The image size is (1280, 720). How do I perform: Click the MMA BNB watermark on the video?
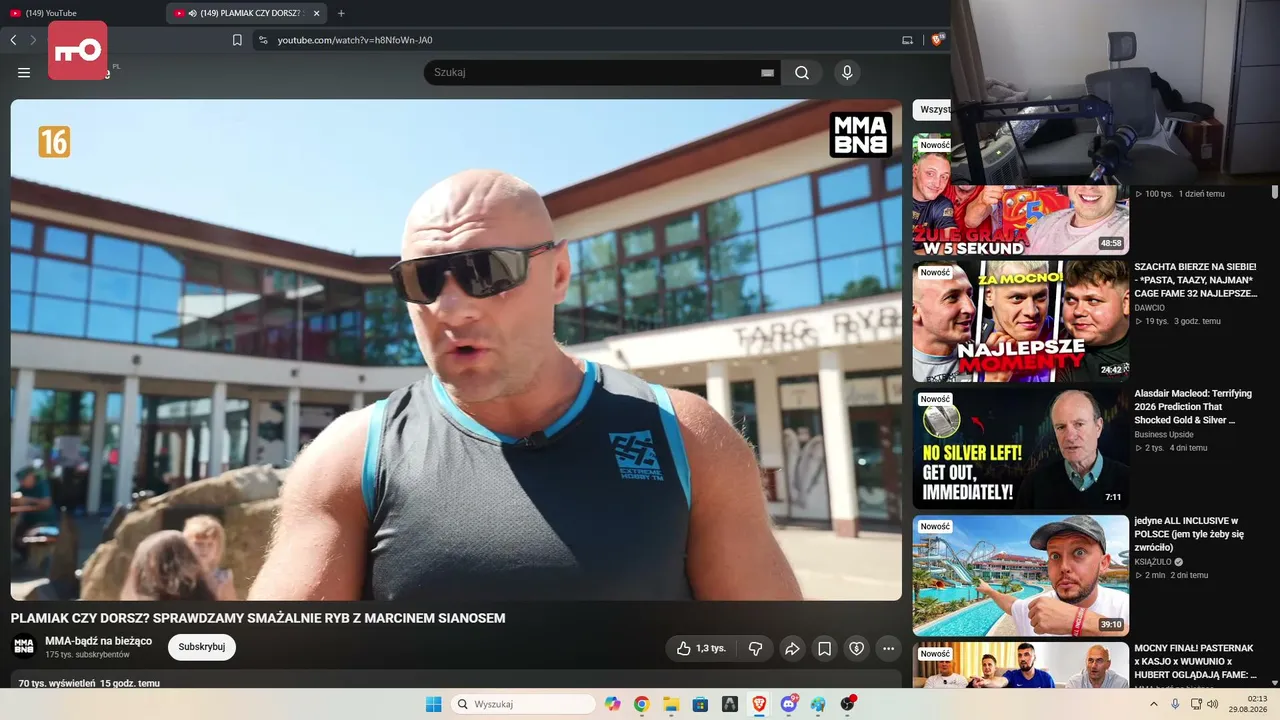(861, 135)
